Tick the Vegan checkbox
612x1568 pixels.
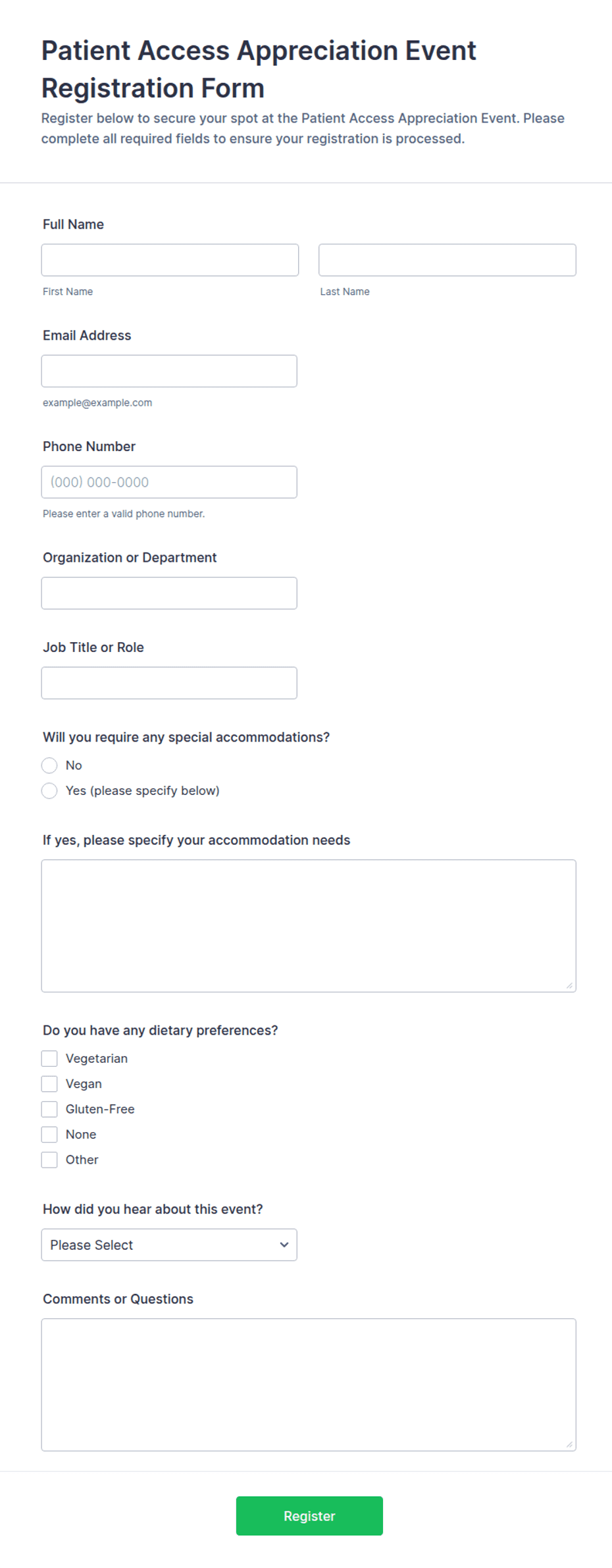(49, 1084)
